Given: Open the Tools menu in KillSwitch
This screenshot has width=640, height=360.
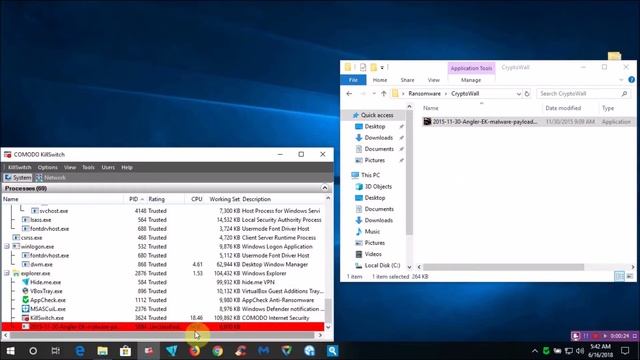Looking at the screenshot, I should tap(88, 167).
